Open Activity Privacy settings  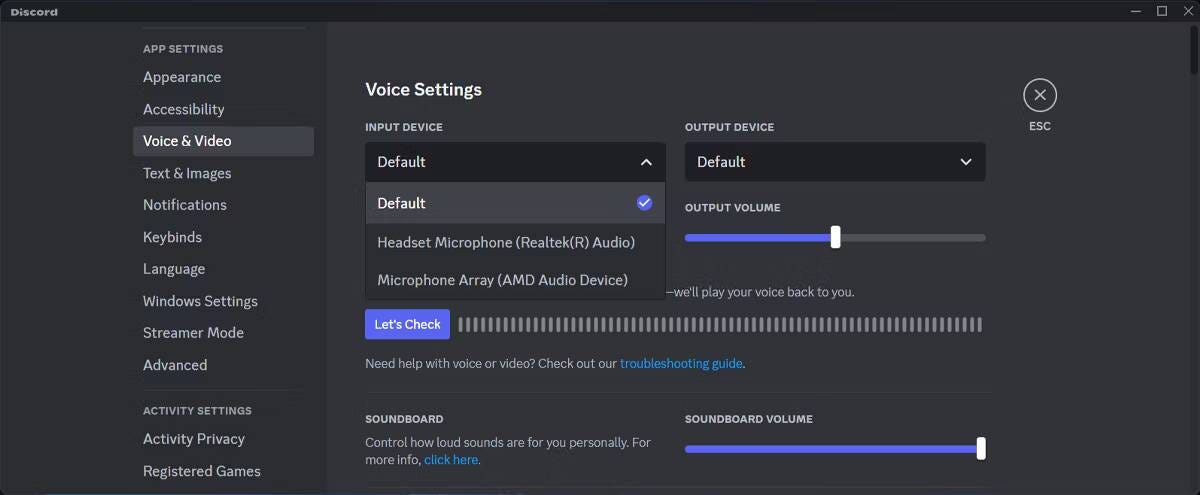point(223,439)
